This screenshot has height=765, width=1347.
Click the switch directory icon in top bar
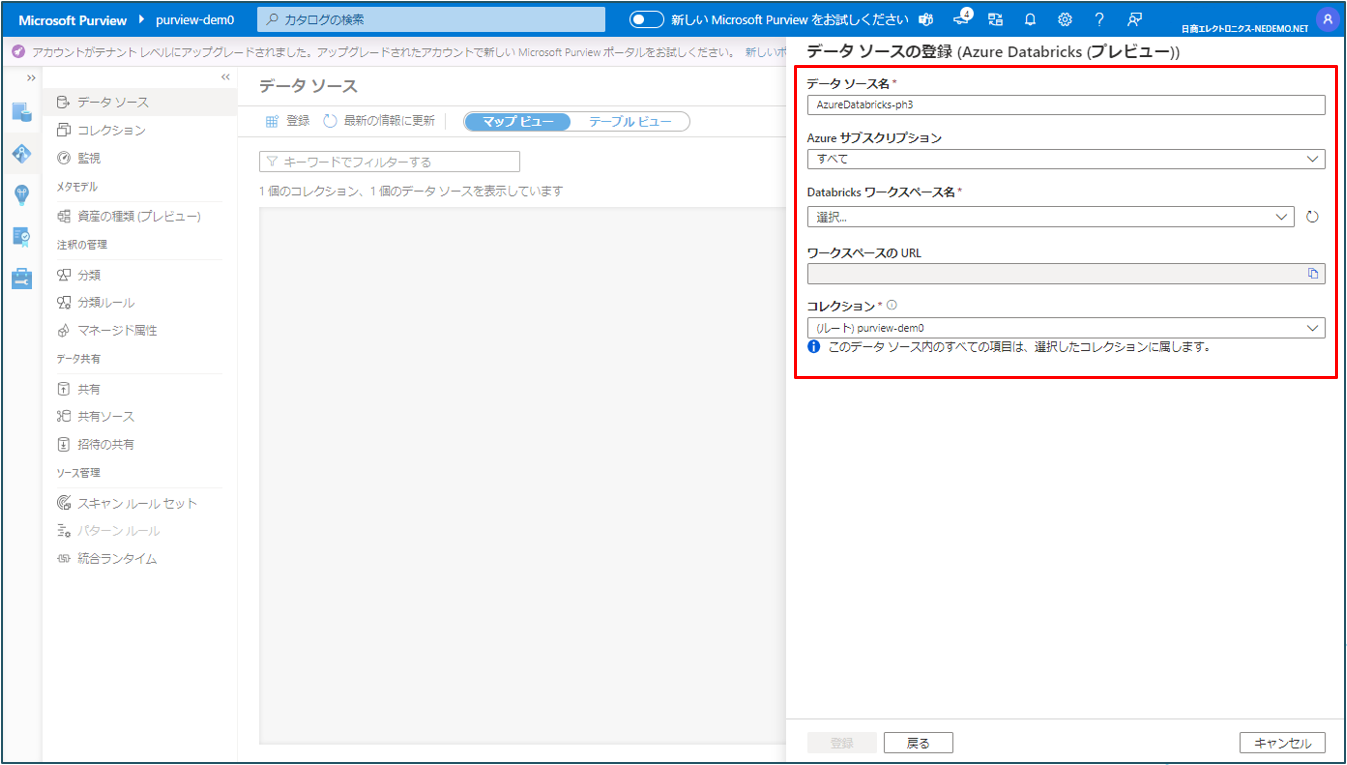(995, 19)
